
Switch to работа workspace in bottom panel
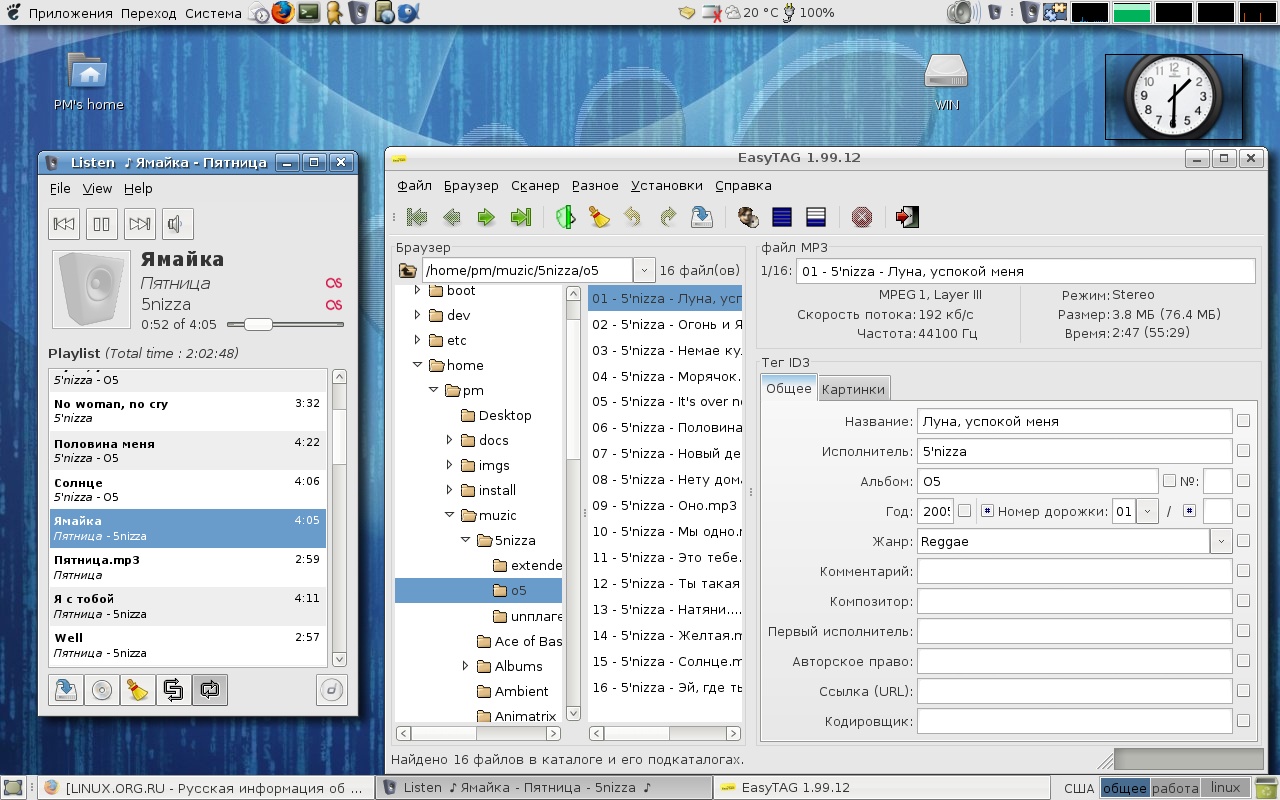[x=1175, y=788]
